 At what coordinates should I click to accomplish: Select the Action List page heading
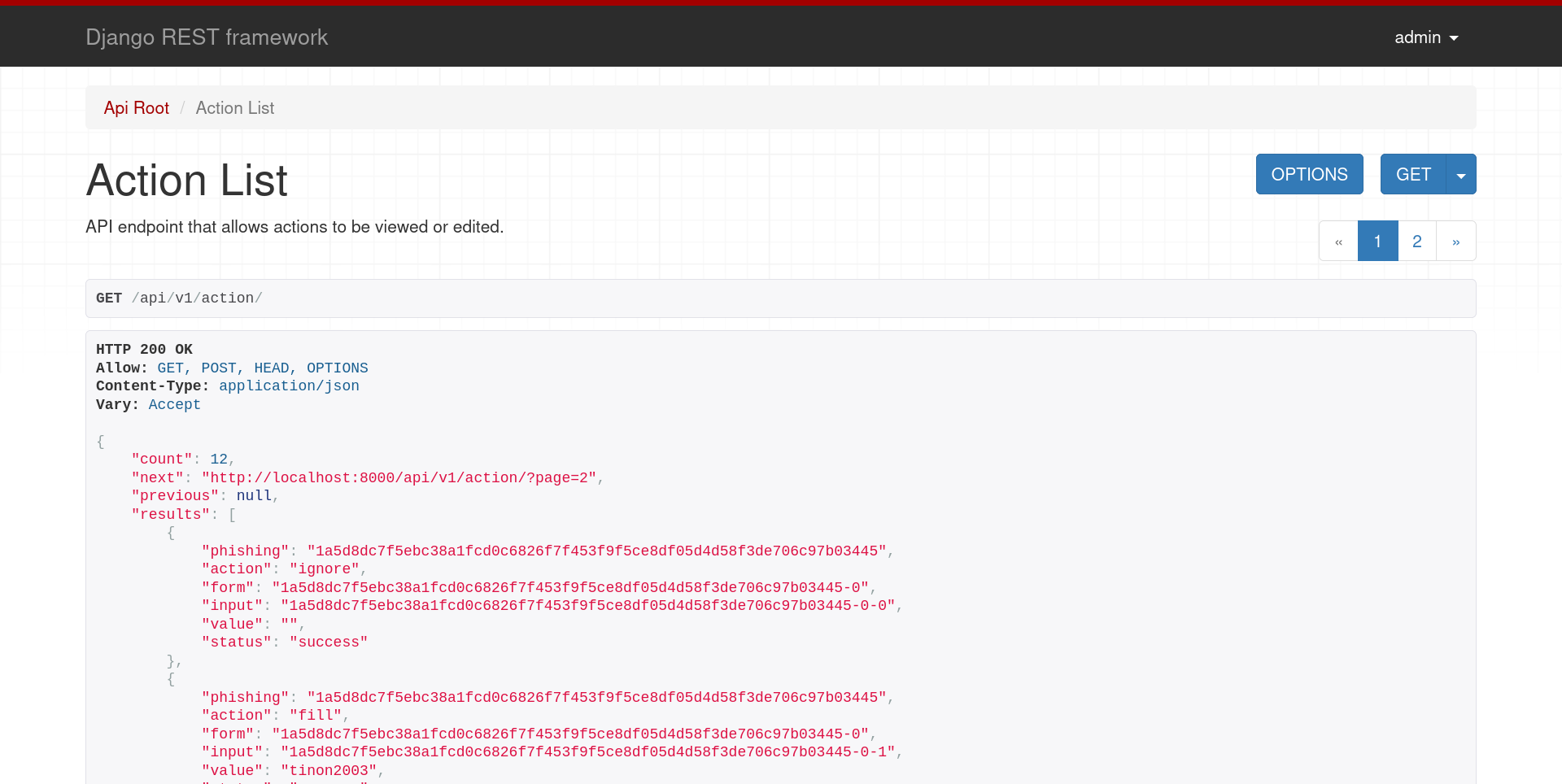187,181
